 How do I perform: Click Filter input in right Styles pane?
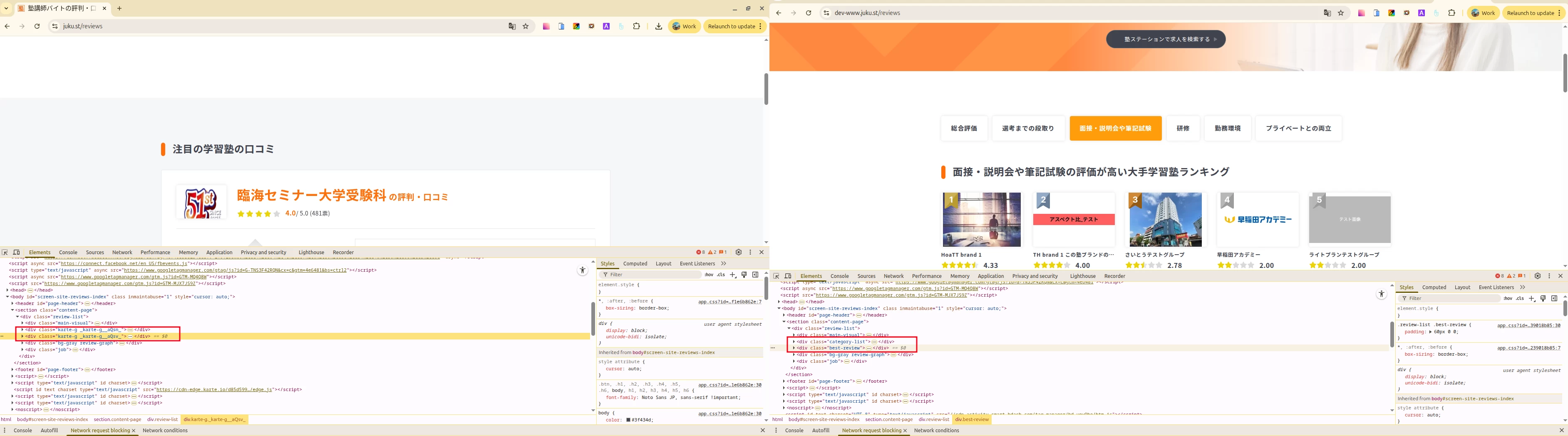click(1449, 298)
